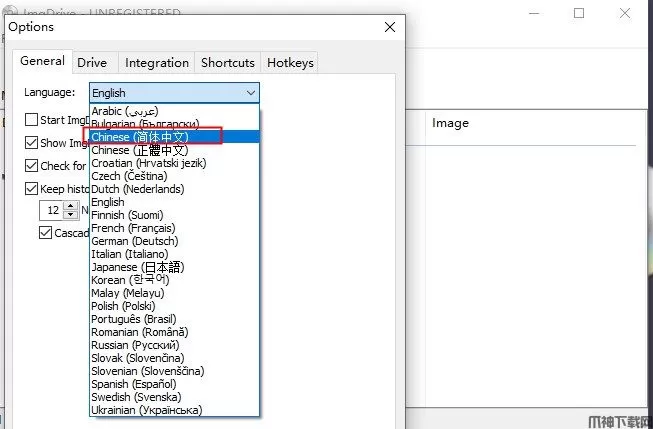Choose Chinese Traditional (正體中文) language
The image size is (653, 429).
(x=174, y=150)
